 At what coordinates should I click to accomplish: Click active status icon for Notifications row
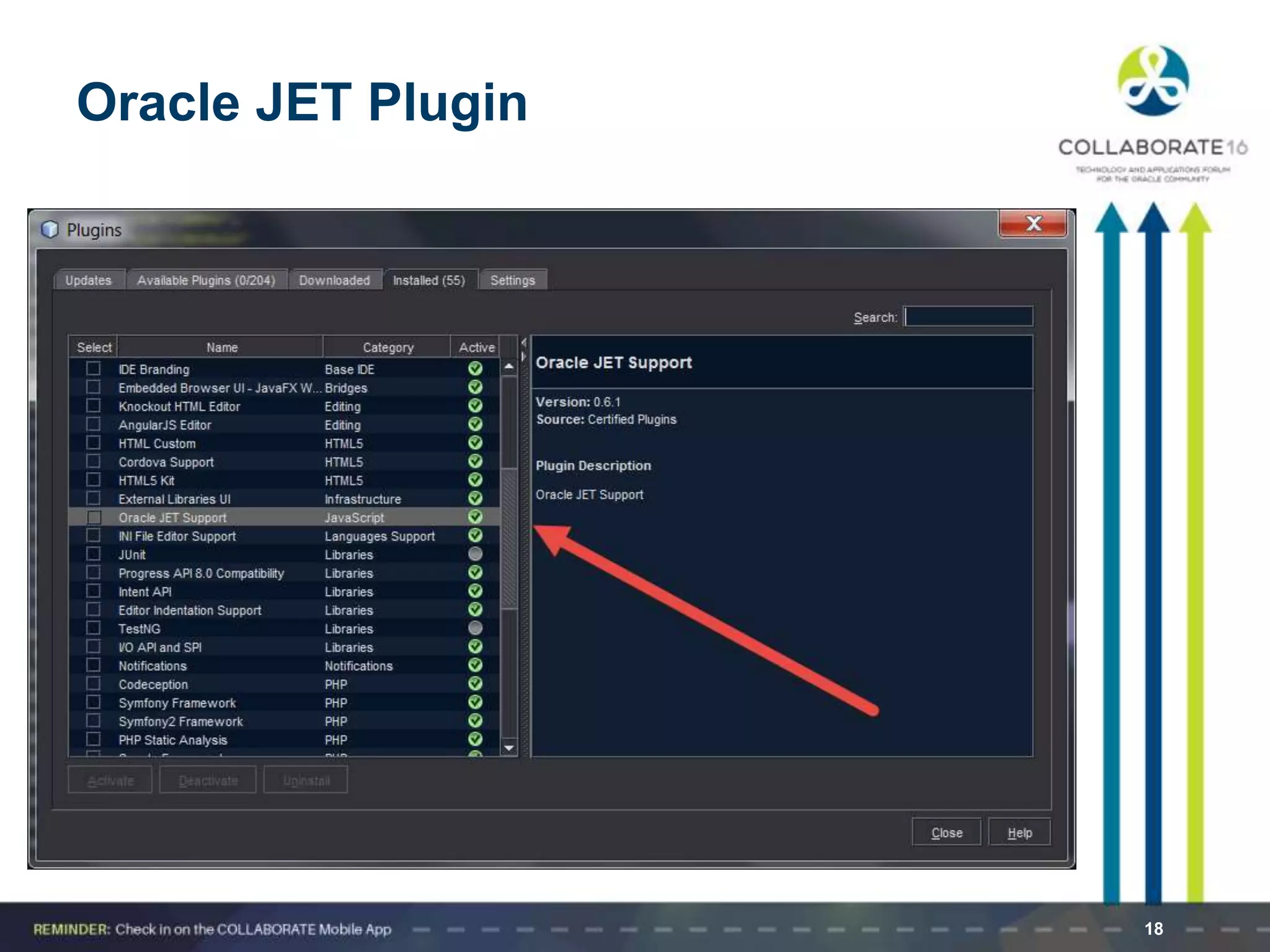[475, 666]
